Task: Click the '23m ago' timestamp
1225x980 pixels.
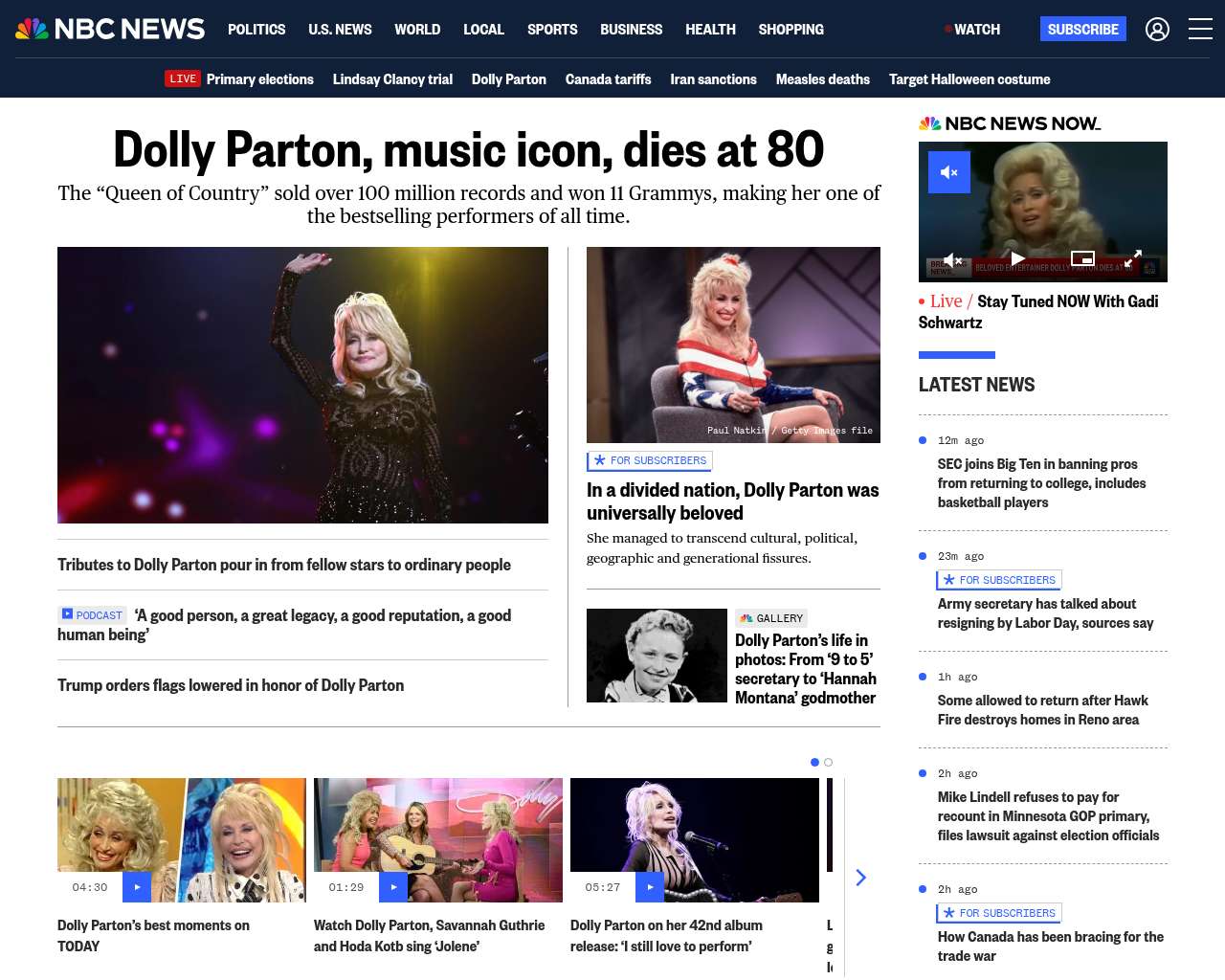Action: [961, 556]
